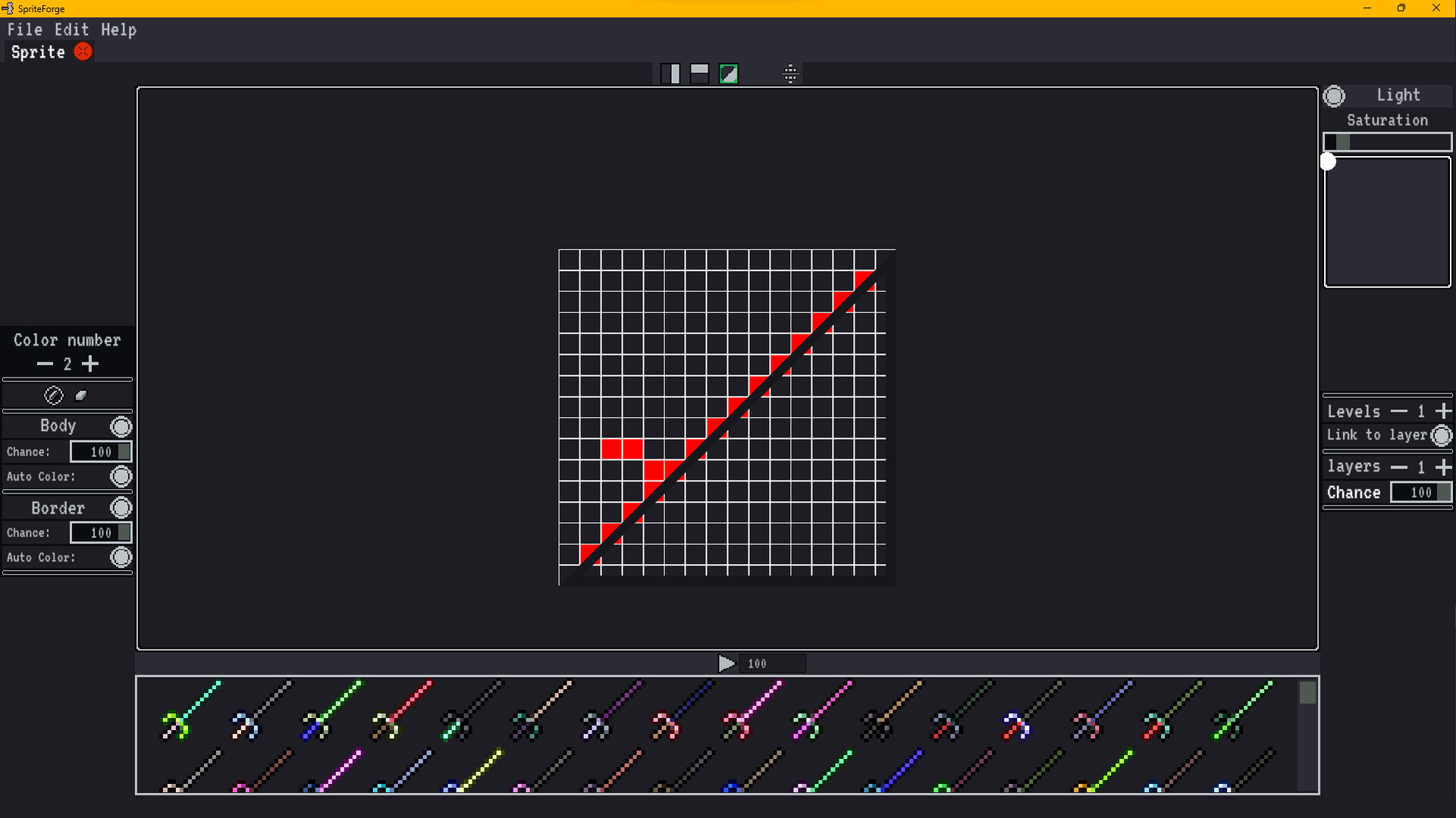1456x818 pixels.
Task: Enable Auto Color for Body
Action: (x=121, y=476)
